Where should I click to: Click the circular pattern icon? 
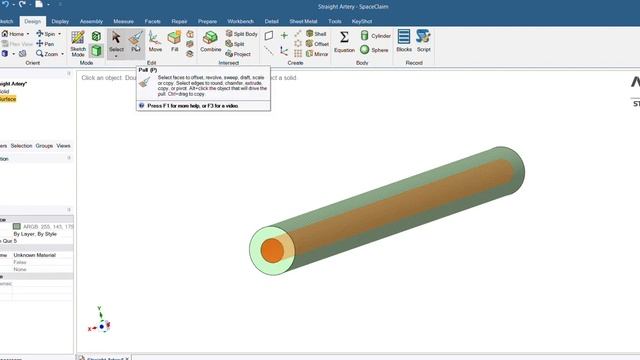coord(298,44)
